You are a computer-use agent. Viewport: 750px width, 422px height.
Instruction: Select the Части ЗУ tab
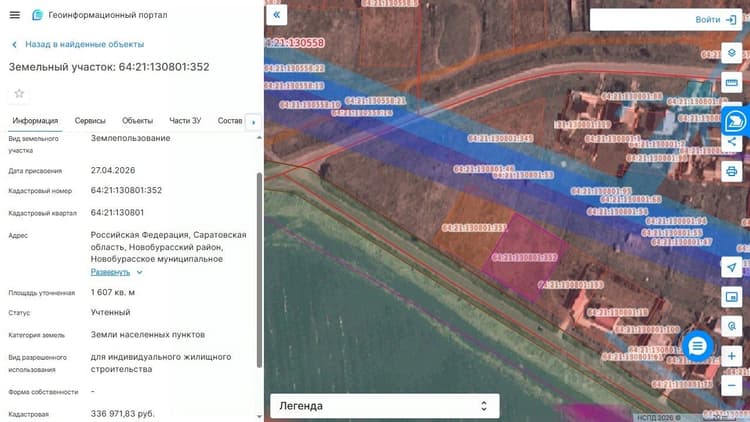click(185, 121)
